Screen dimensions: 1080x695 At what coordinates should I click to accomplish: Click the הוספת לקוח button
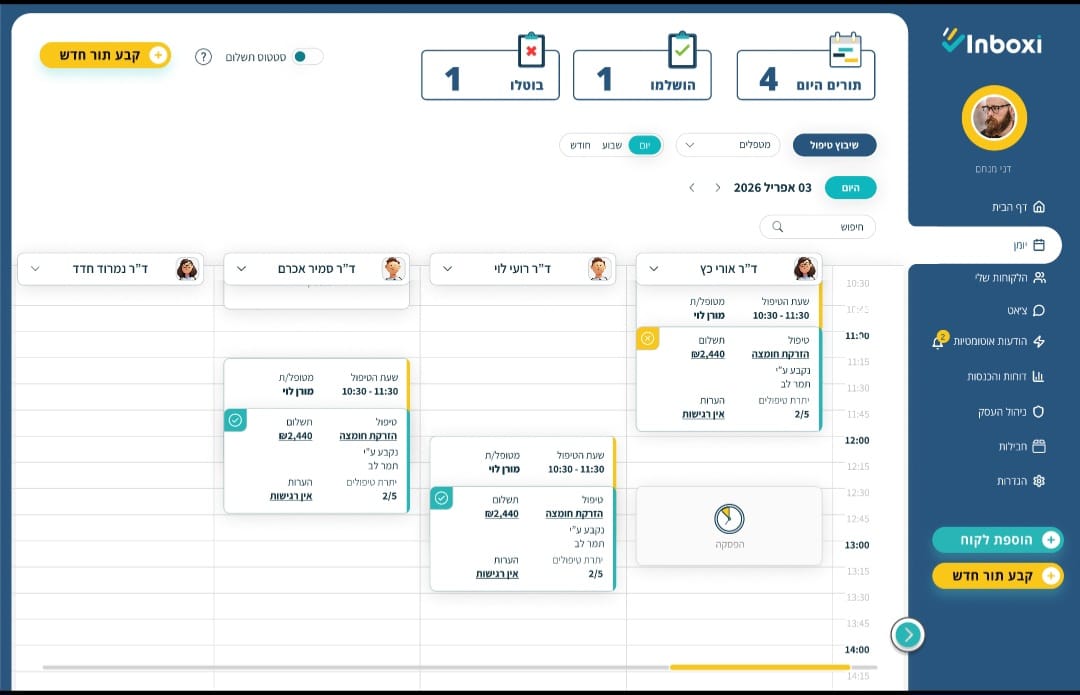(997, 540)
